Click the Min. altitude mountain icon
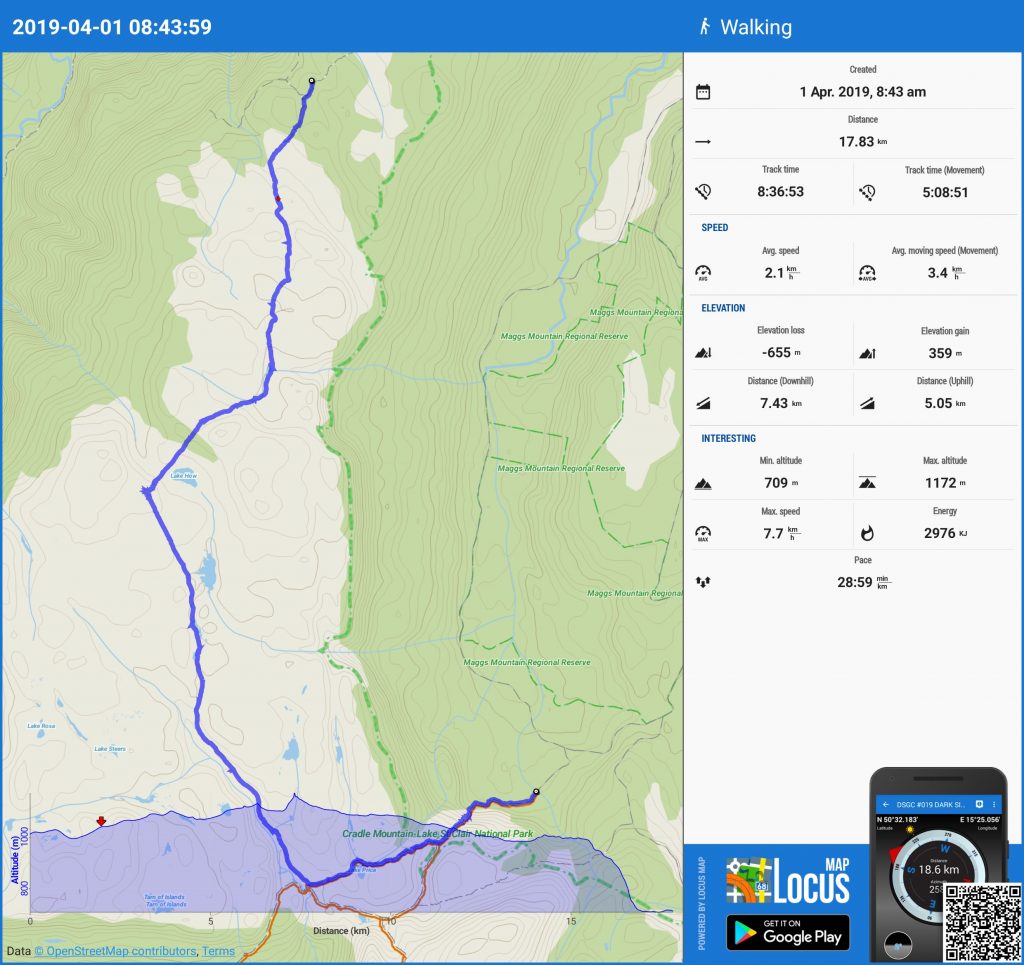1024x965 pixels. [703, 483]
